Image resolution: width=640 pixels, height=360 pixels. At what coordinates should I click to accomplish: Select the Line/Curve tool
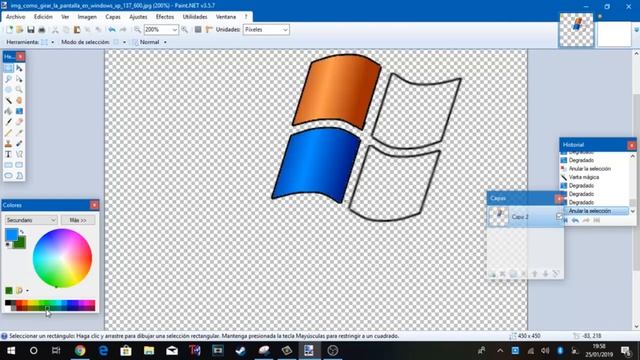tap(19, 154)
